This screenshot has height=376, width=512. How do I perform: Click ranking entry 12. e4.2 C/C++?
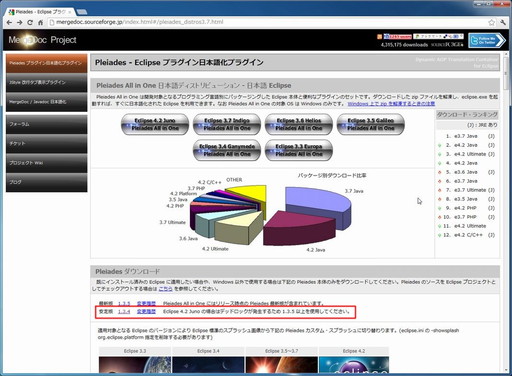coord(469,235)
